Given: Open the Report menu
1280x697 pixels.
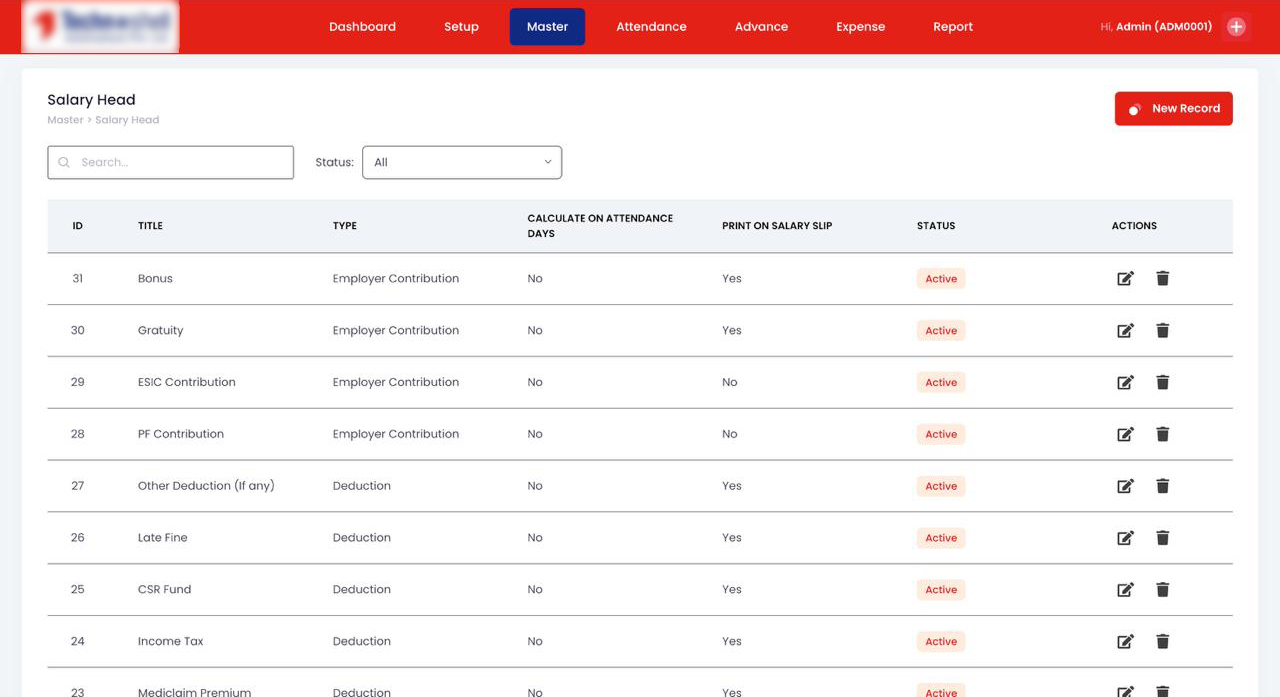Looking at the screenshot, I should (x=952, y=27).
